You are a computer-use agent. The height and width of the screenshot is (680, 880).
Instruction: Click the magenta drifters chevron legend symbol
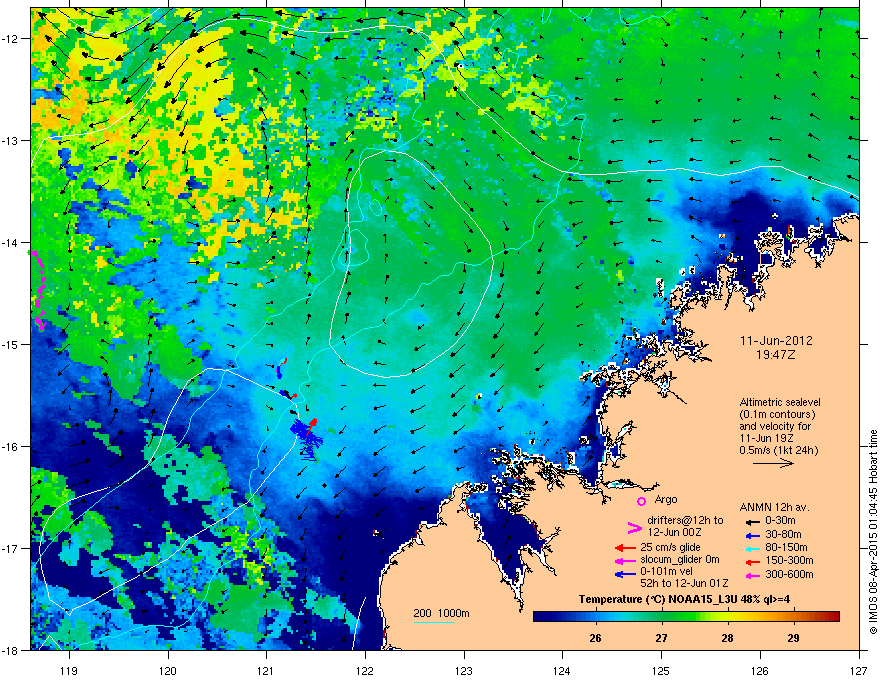tap(634, 527)
